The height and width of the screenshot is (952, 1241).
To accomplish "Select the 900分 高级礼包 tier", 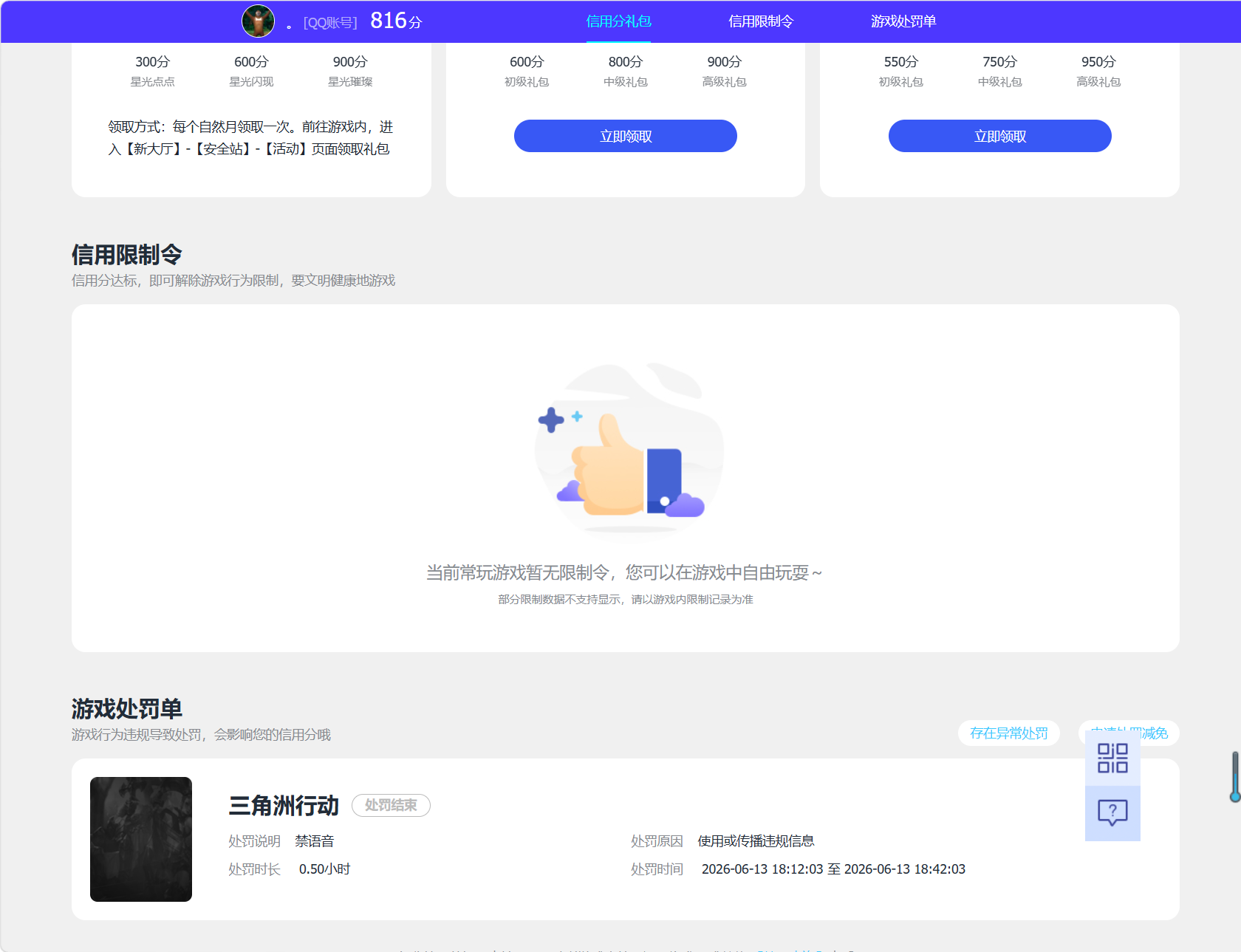I will pyautogui.click(x=725, y=71).
